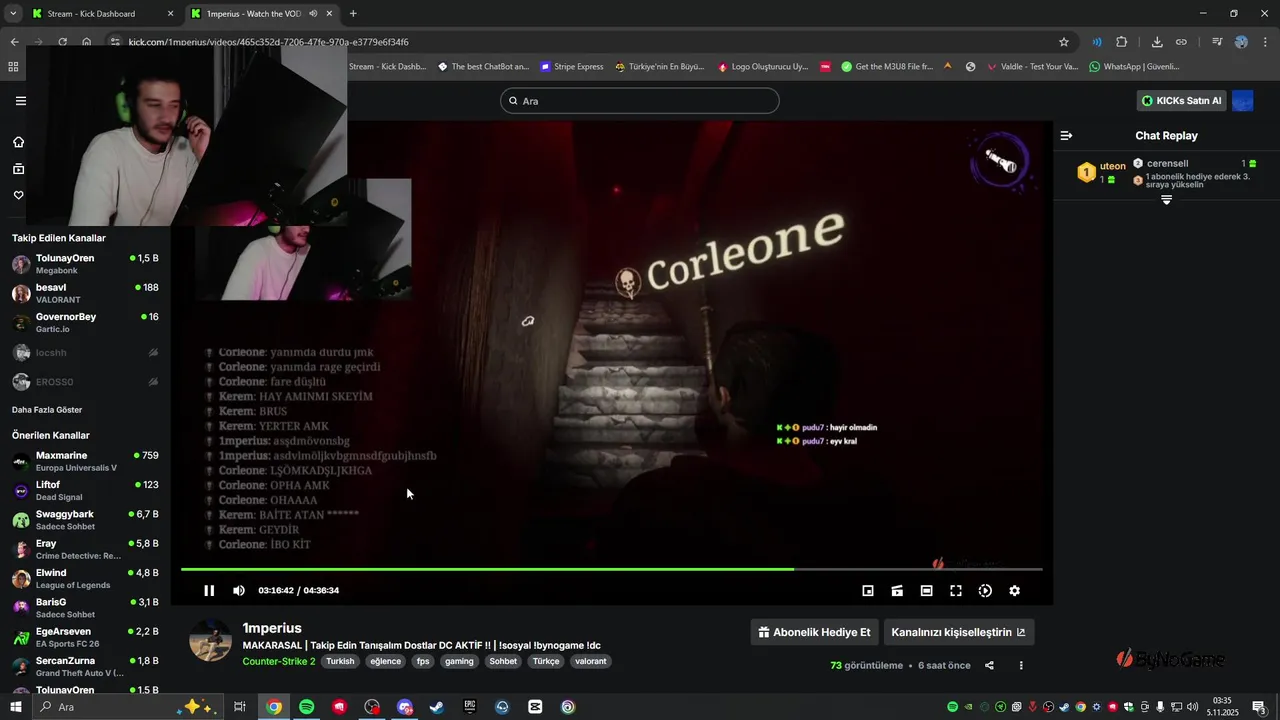
Task: Click Kanalınızı kişiselleştirin button
Action: pyautogui.click(x=958, y=632)
